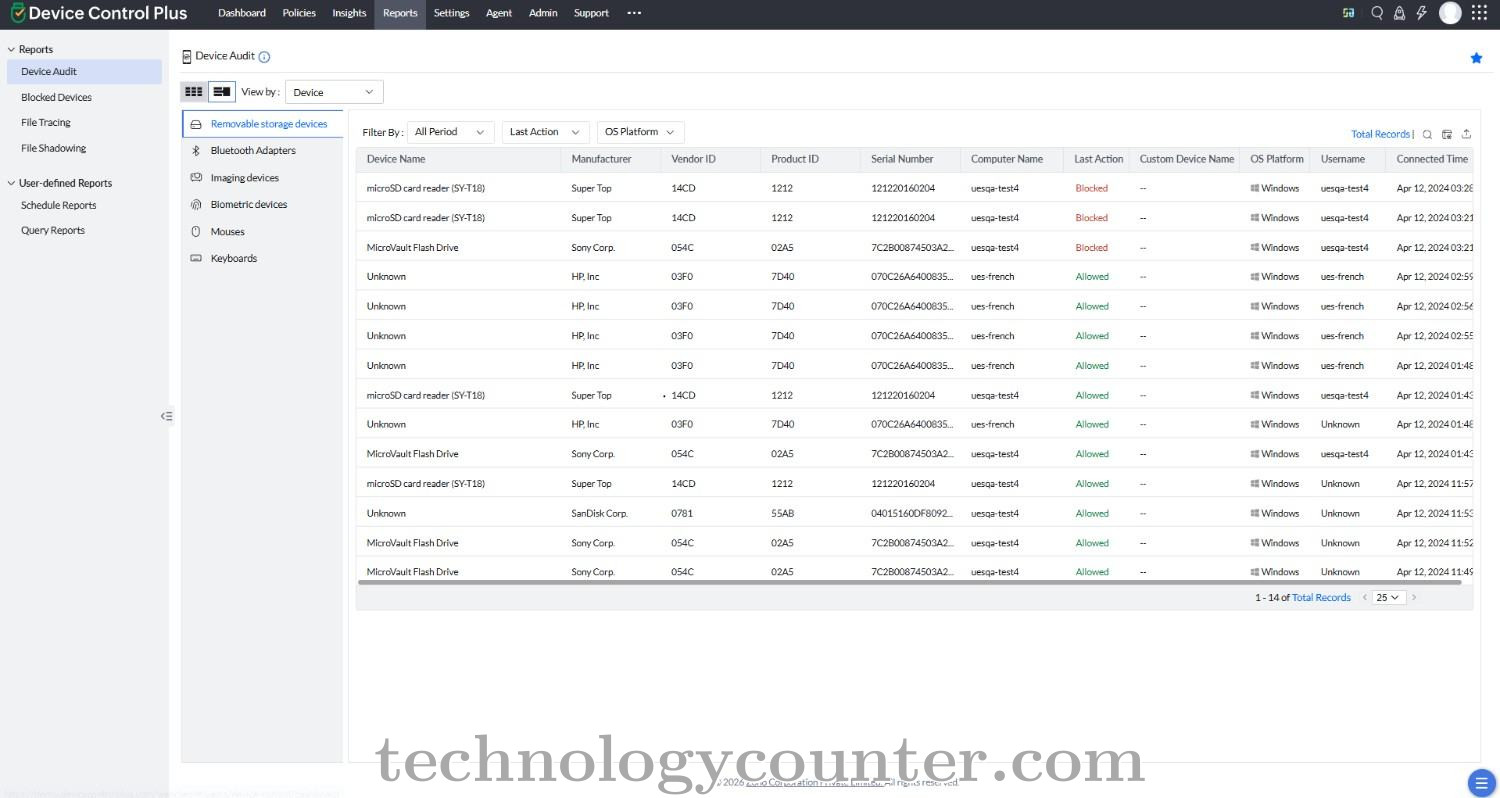Open the All Period filter dropdown

(450, 132)
